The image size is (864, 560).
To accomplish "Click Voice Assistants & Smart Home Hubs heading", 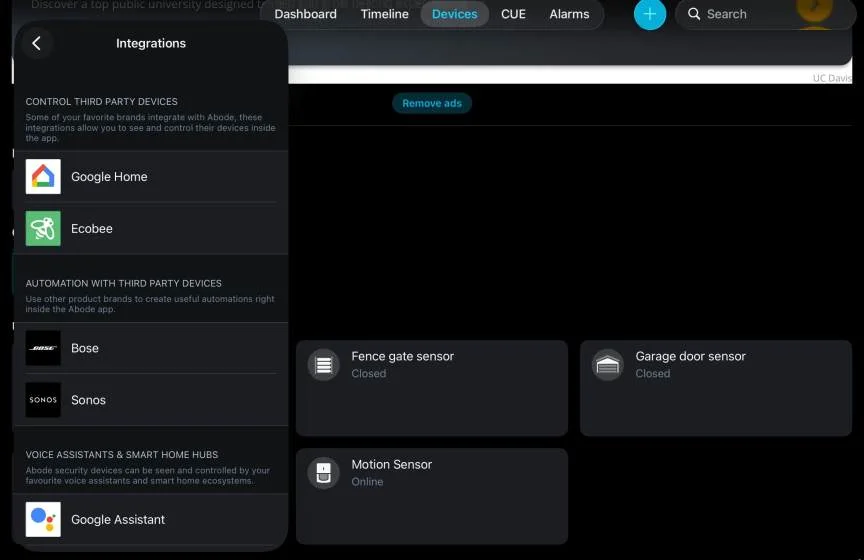I will pos(122,455).
